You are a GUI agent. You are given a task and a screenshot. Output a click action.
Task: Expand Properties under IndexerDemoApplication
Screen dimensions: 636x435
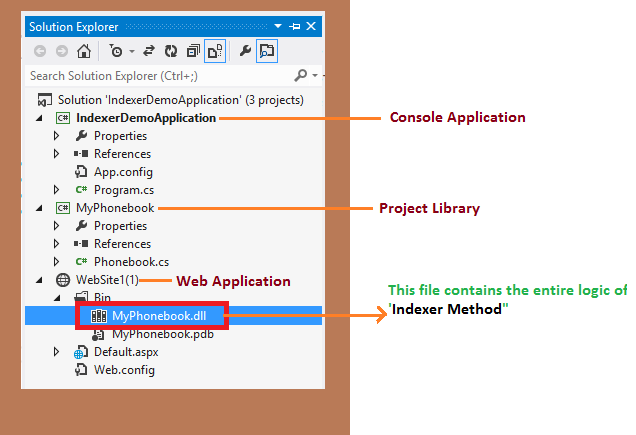56,136
